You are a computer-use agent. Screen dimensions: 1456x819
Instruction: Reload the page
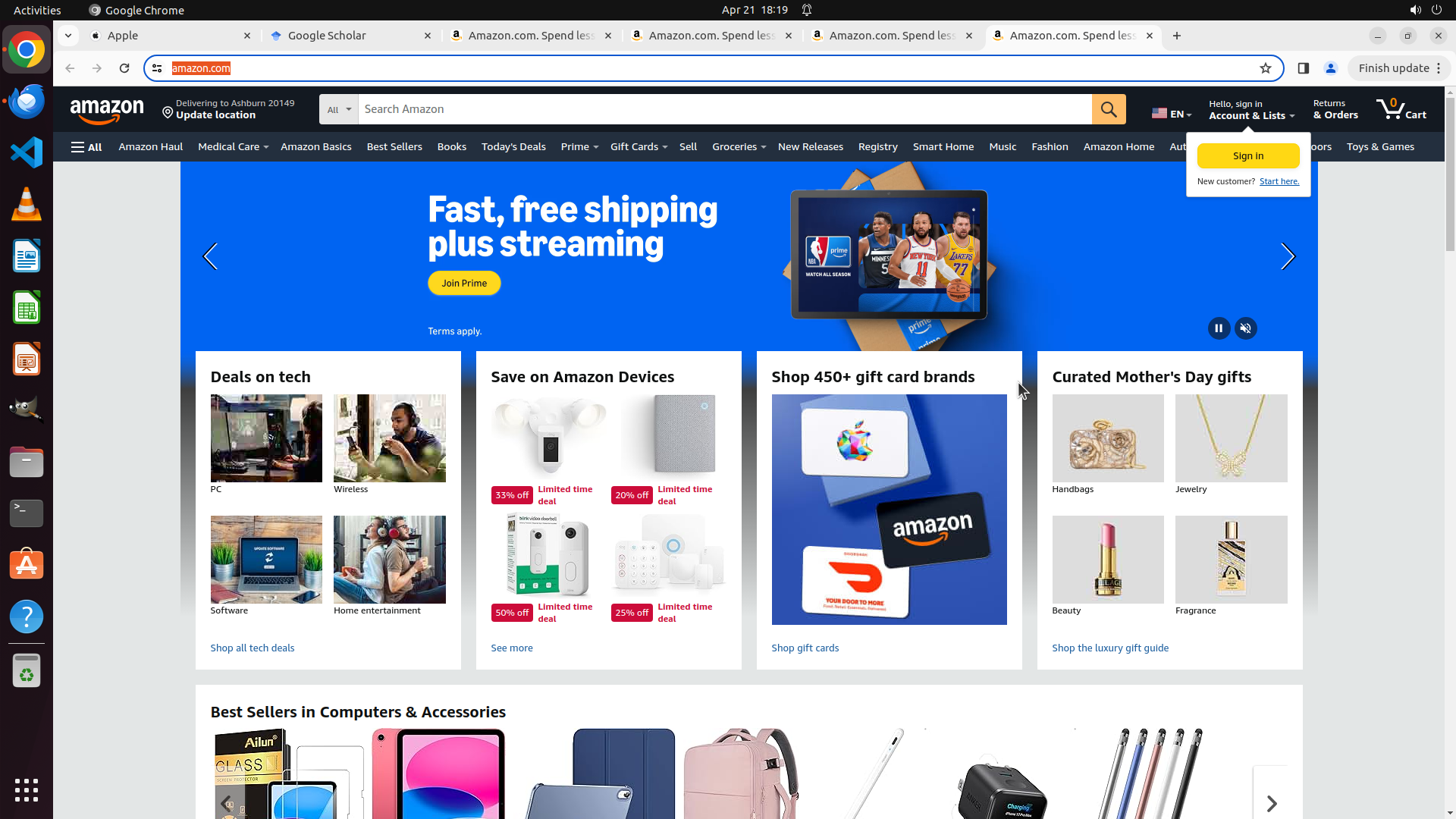124,68
